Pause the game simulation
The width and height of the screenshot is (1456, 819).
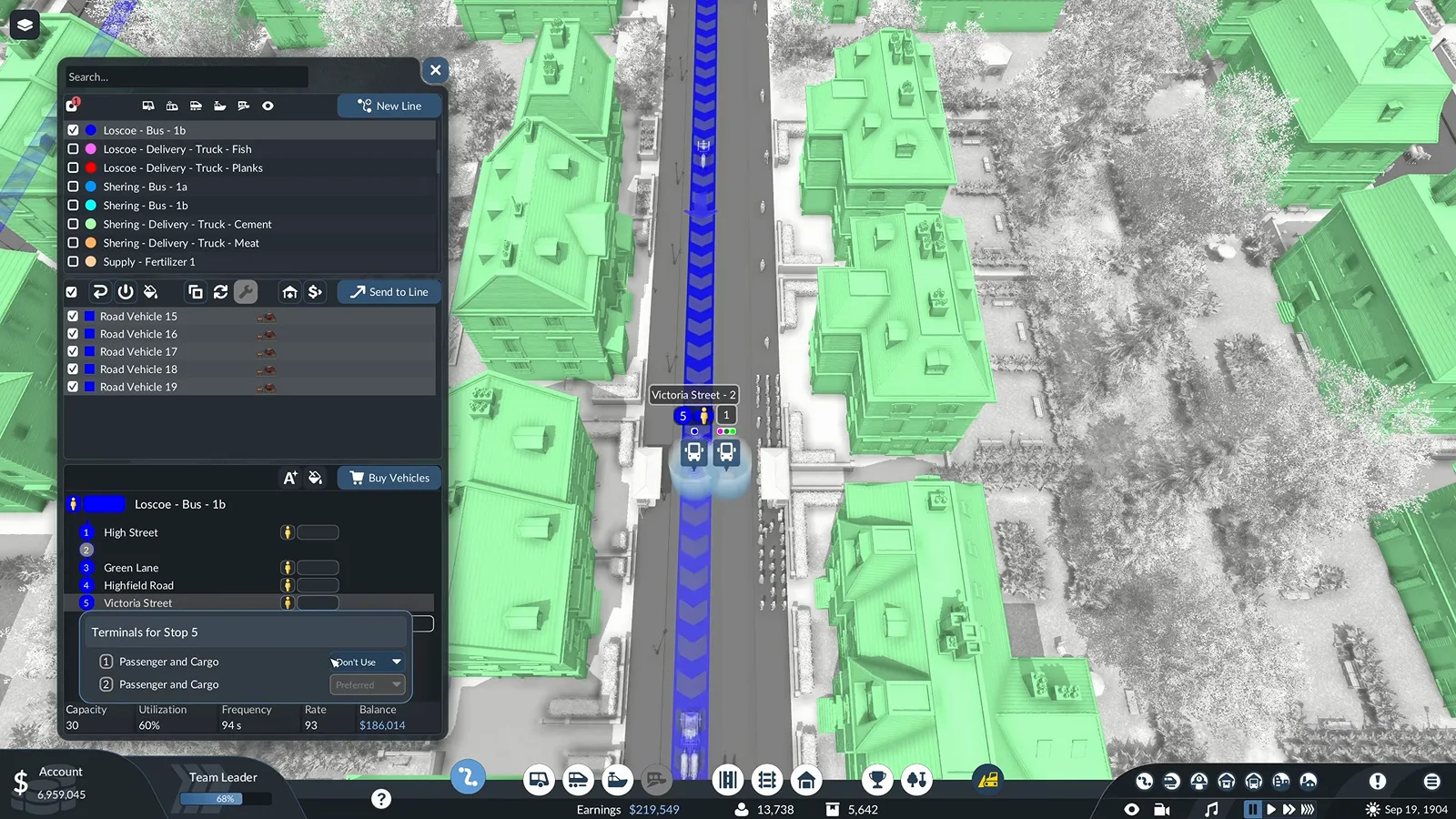click(x=1253, y=809)
